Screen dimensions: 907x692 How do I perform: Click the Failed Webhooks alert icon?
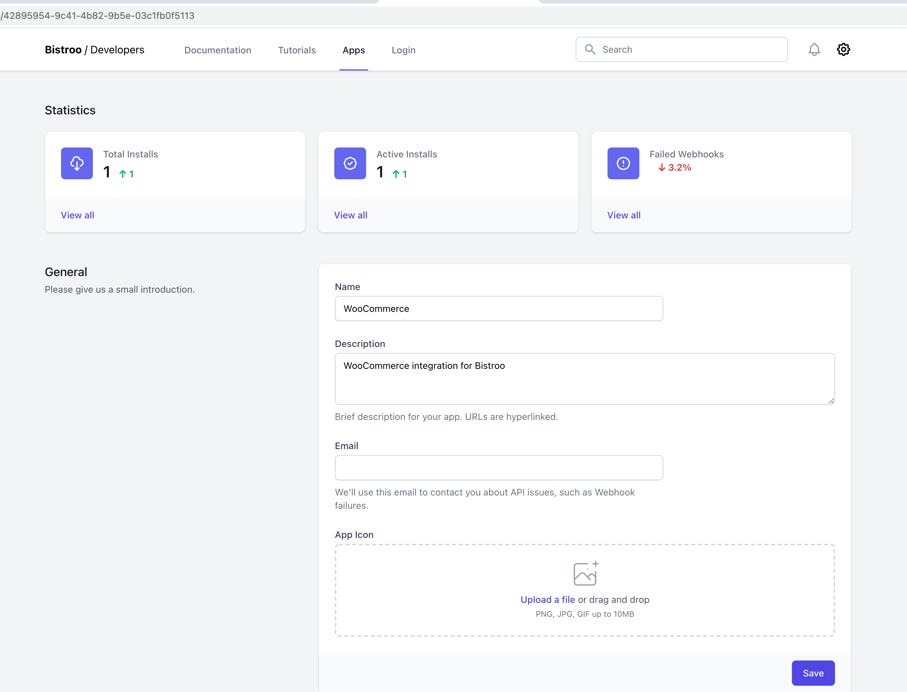(623, 163)
